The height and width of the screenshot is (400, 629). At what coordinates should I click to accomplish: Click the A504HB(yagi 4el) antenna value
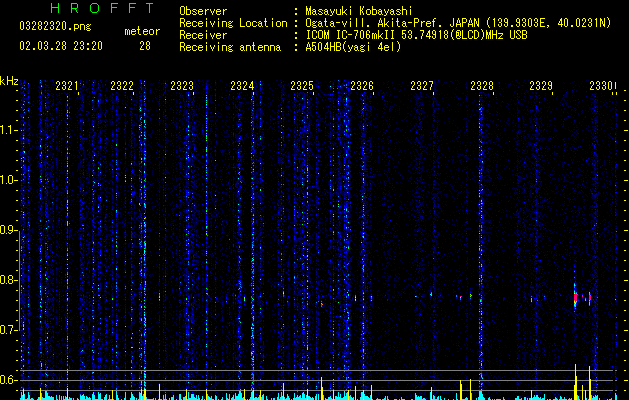353,47
